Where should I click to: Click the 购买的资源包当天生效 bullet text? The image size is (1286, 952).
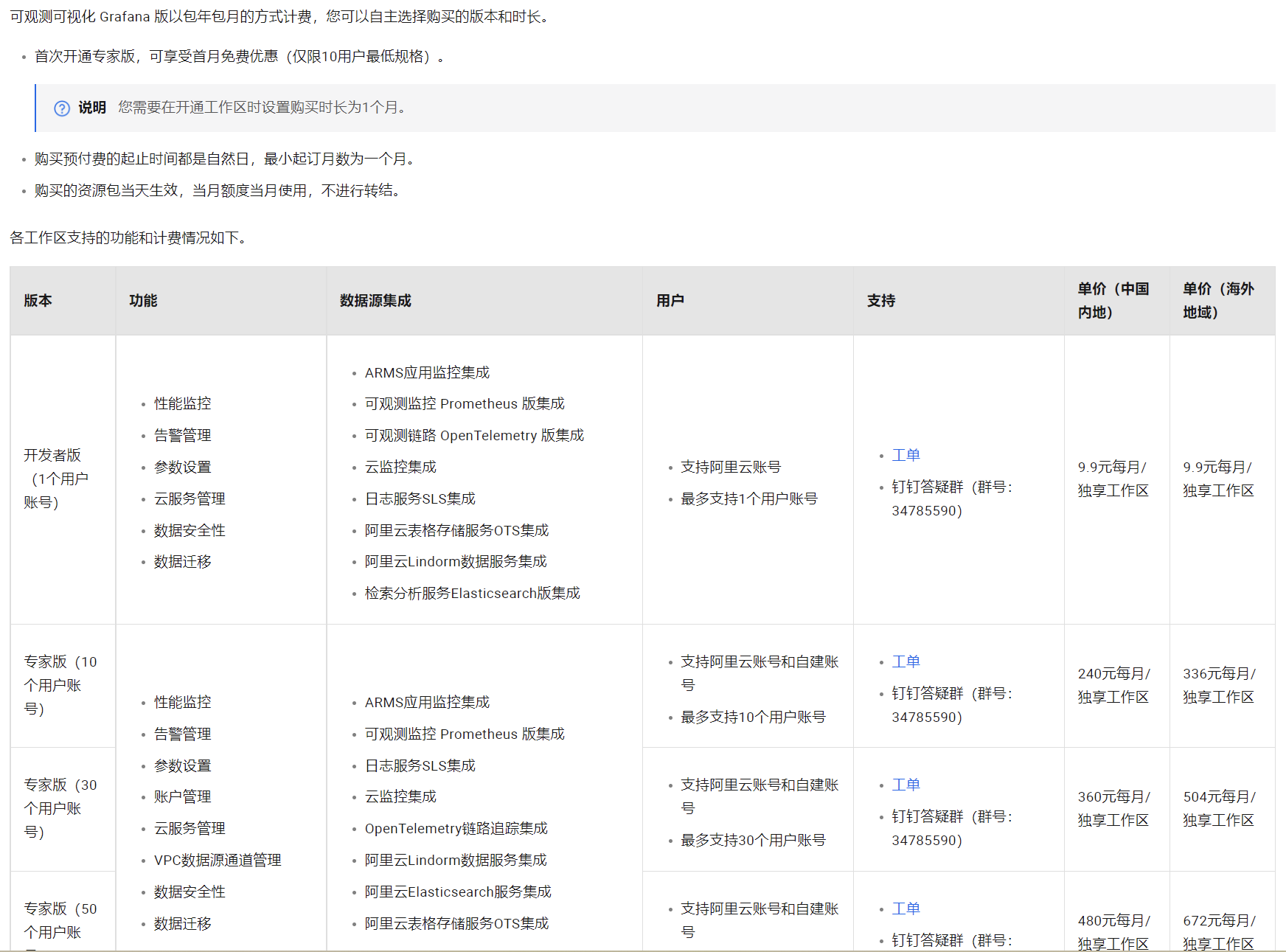point(219,191)
